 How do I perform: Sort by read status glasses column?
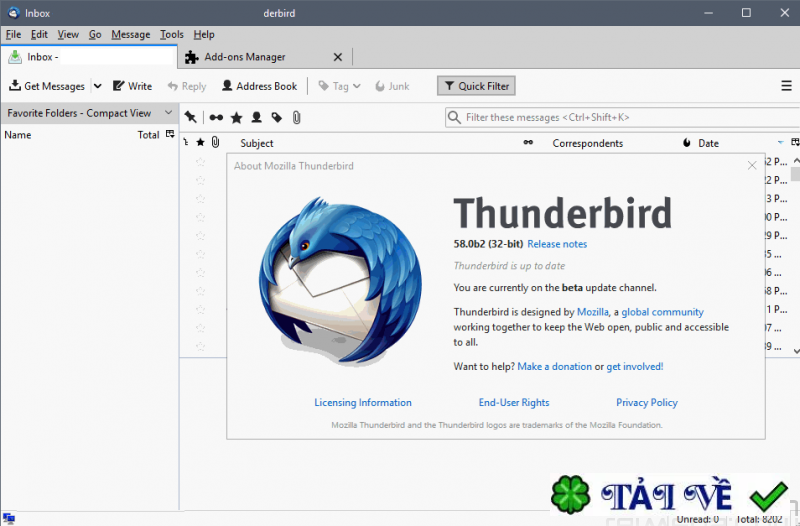point(528,142)
